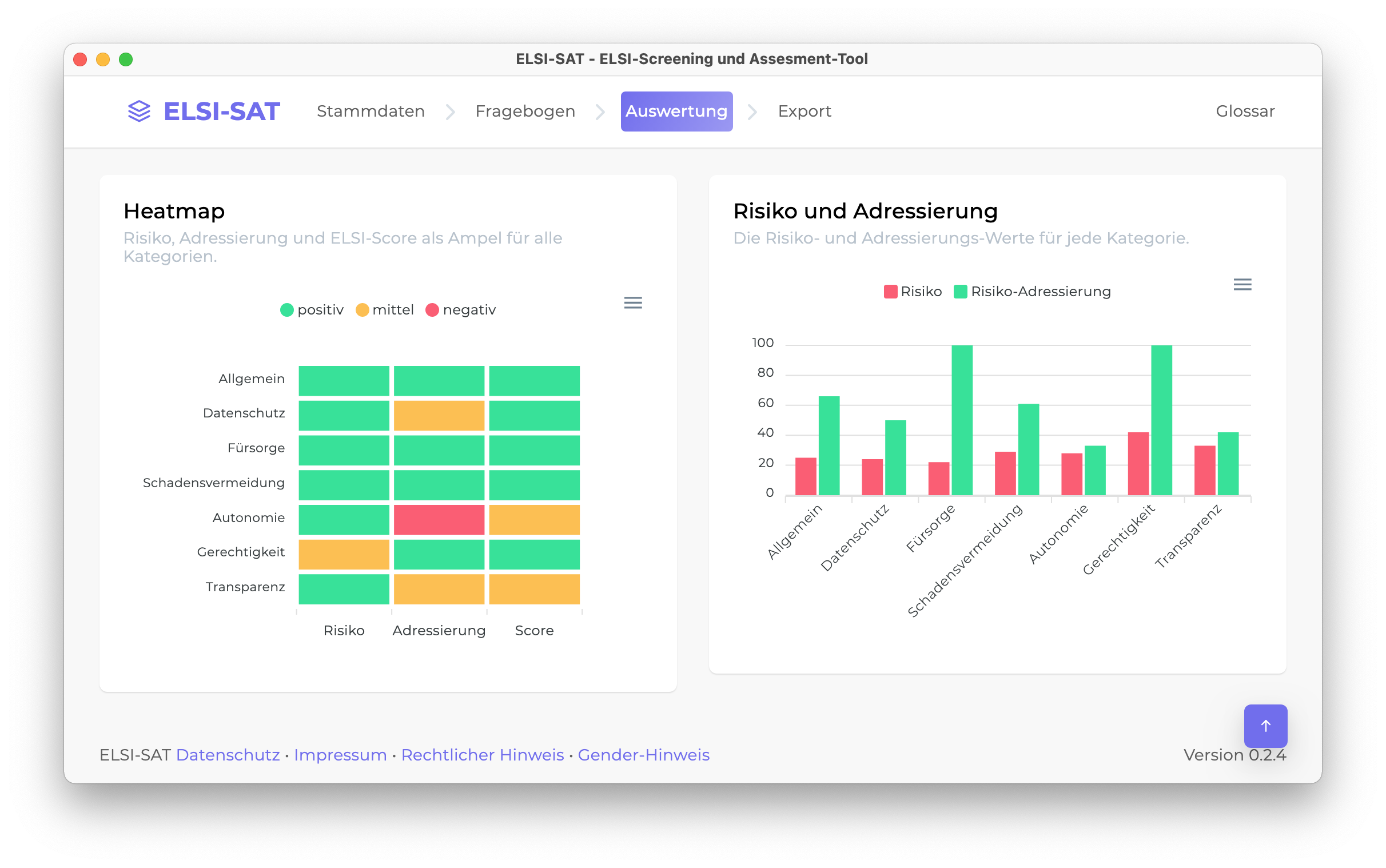Screen dimensions: 1386x868
Task: Click the orange Transparenz Score cell
Action: tap(534, 589)
